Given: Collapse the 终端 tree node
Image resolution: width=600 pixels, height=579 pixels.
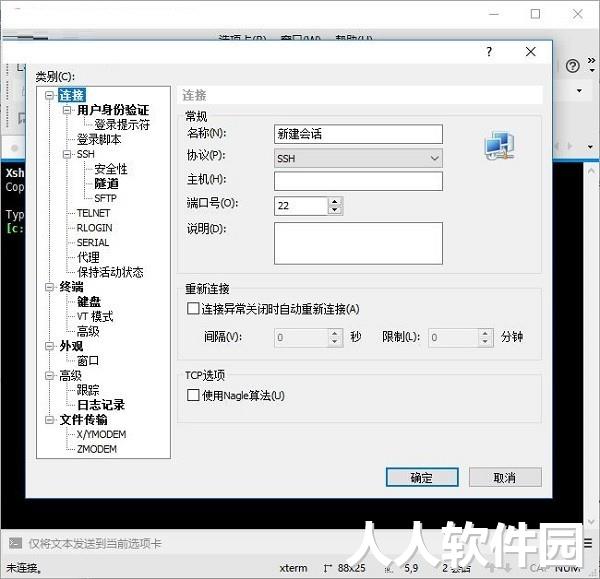Looking at the screenshot, I should click(x=49, y=287).
